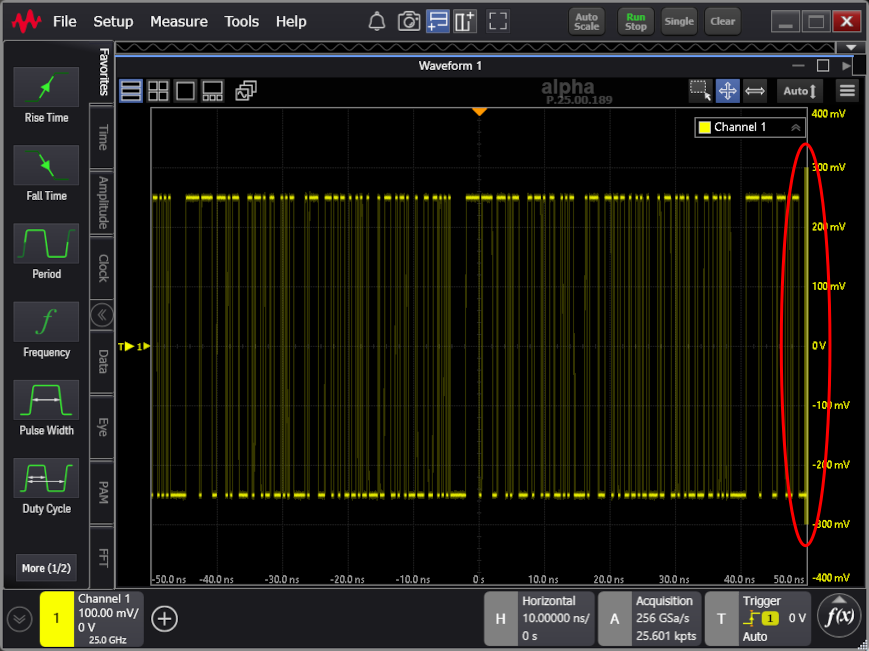Expand the Channel 1 legend chevron

click(796, 128)
